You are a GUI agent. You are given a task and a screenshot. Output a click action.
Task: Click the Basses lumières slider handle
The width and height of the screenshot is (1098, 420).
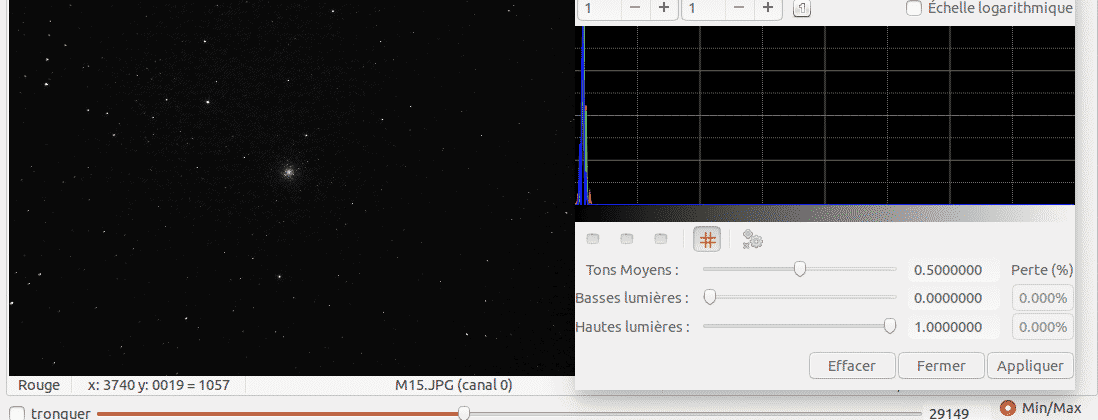tap(709, 298)
